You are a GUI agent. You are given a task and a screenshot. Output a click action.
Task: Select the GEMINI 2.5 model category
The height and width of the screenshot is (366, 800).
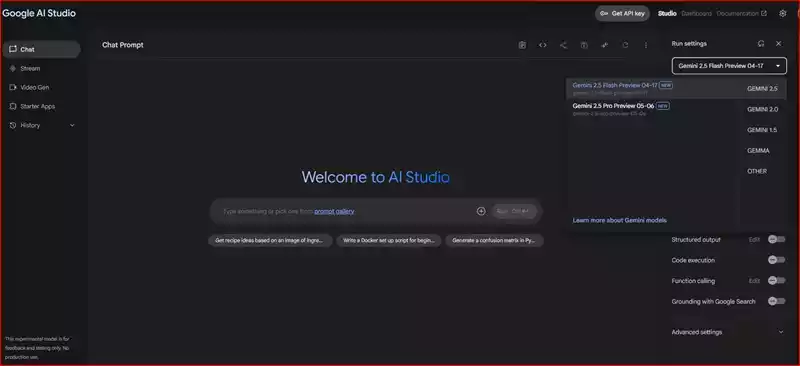[x=762, y=89]
